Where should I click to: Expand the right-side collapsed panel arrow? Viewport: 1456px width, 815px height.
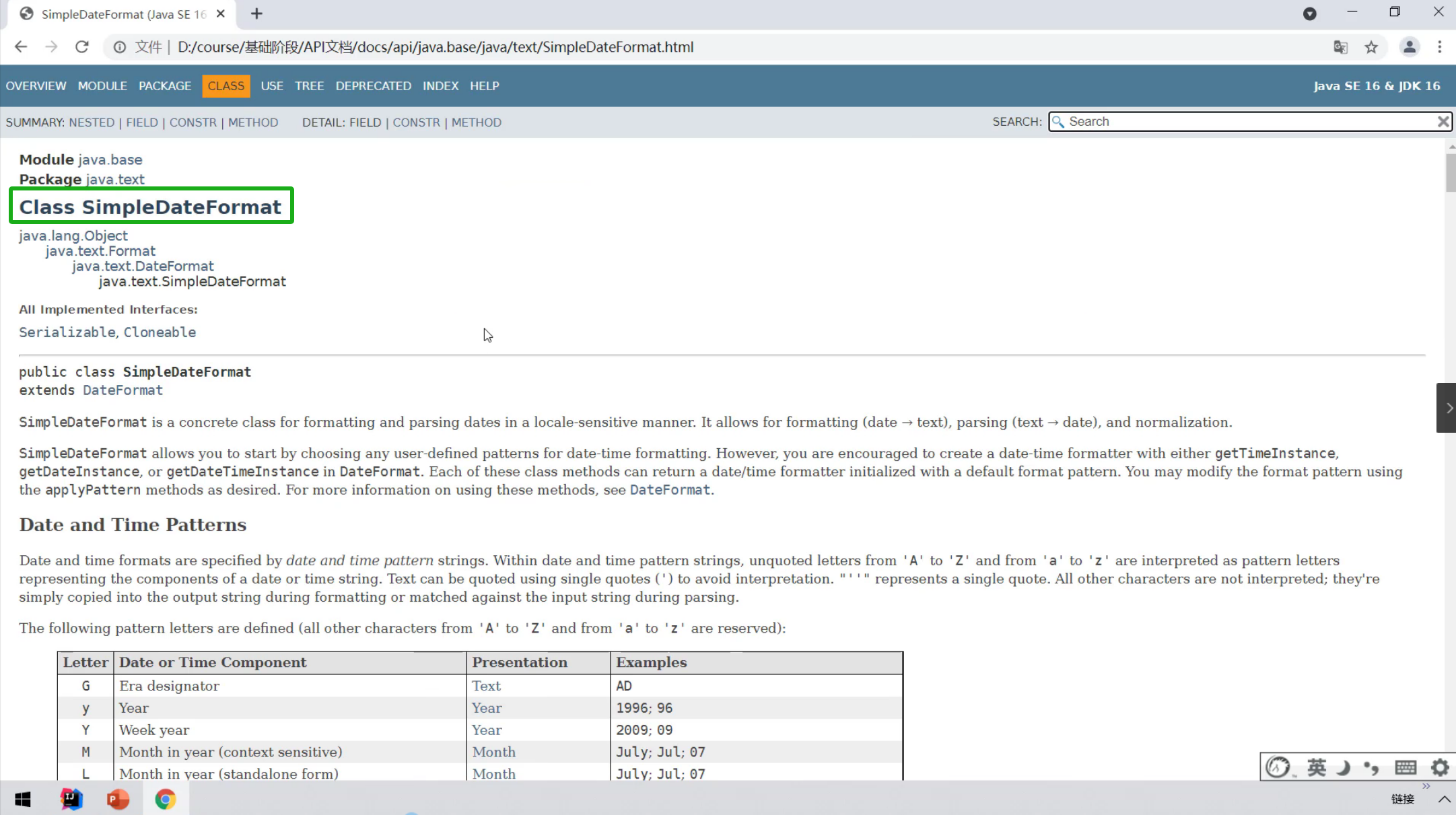1448,408
